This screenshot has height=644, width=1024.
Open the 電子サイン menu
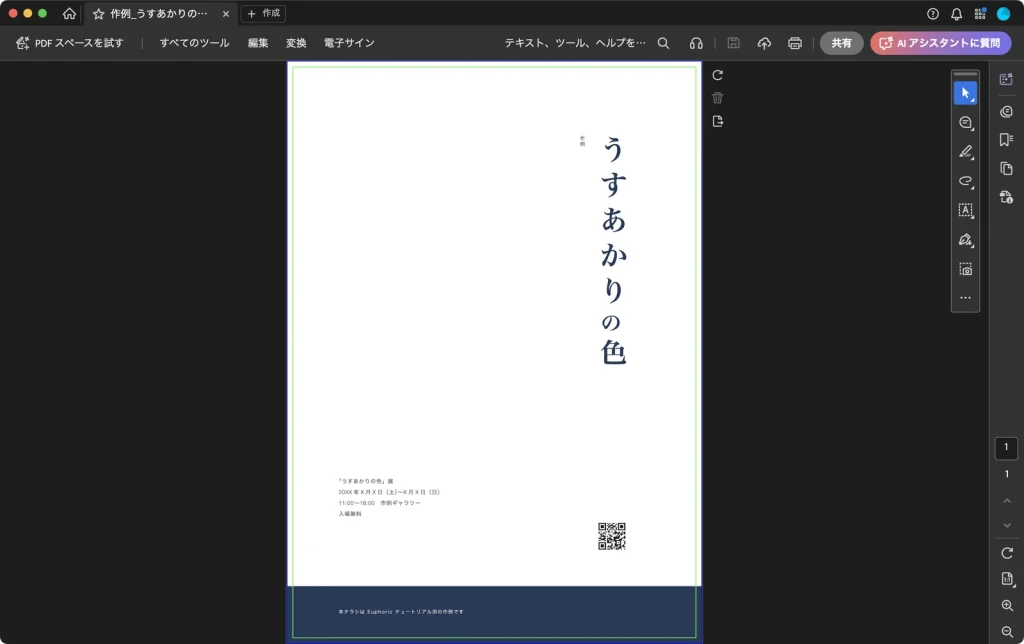(349, 43)
